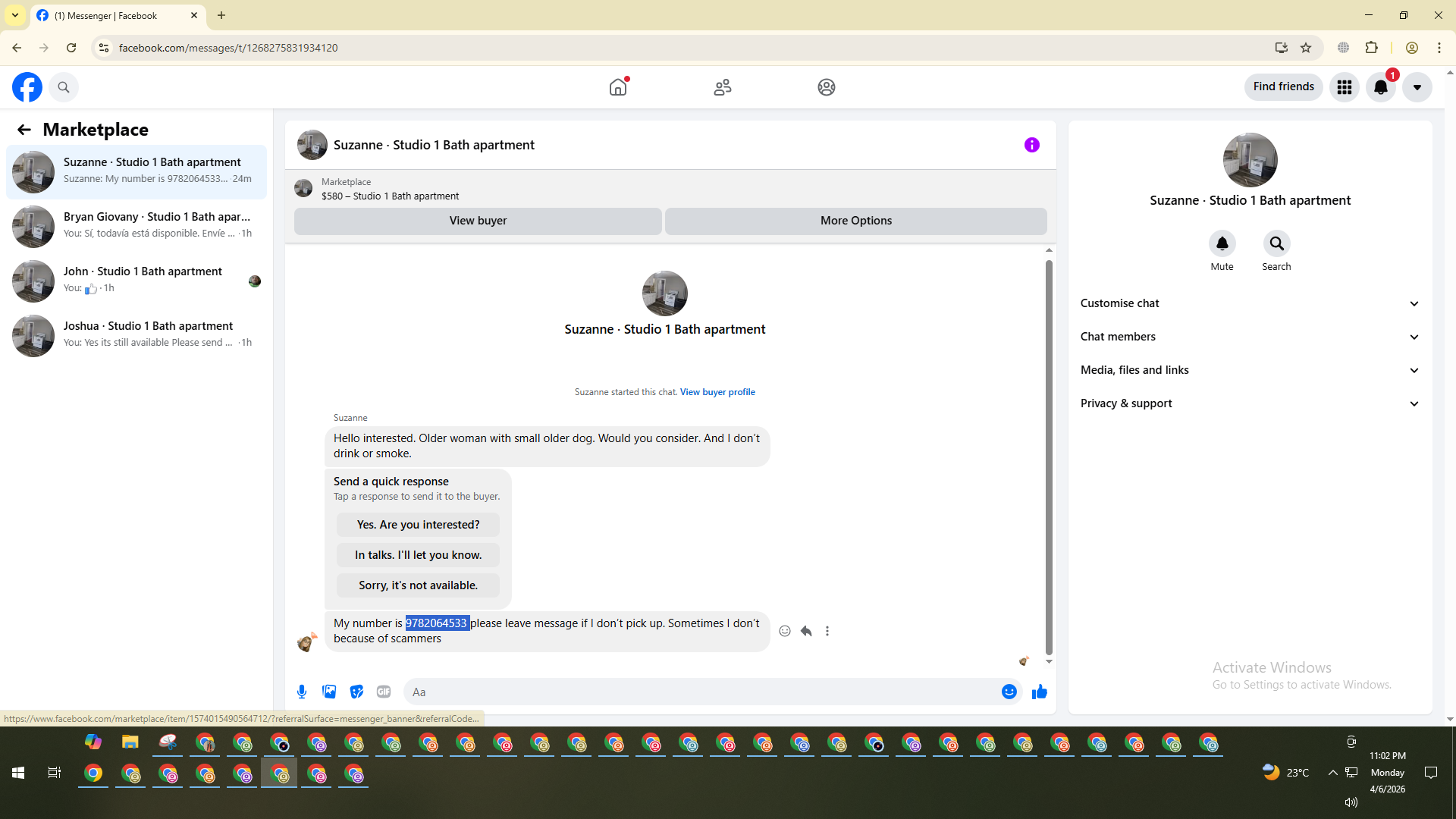Expand Privacy & support section
This screenshot has width=1456, height=819.
coord(1250,403)
